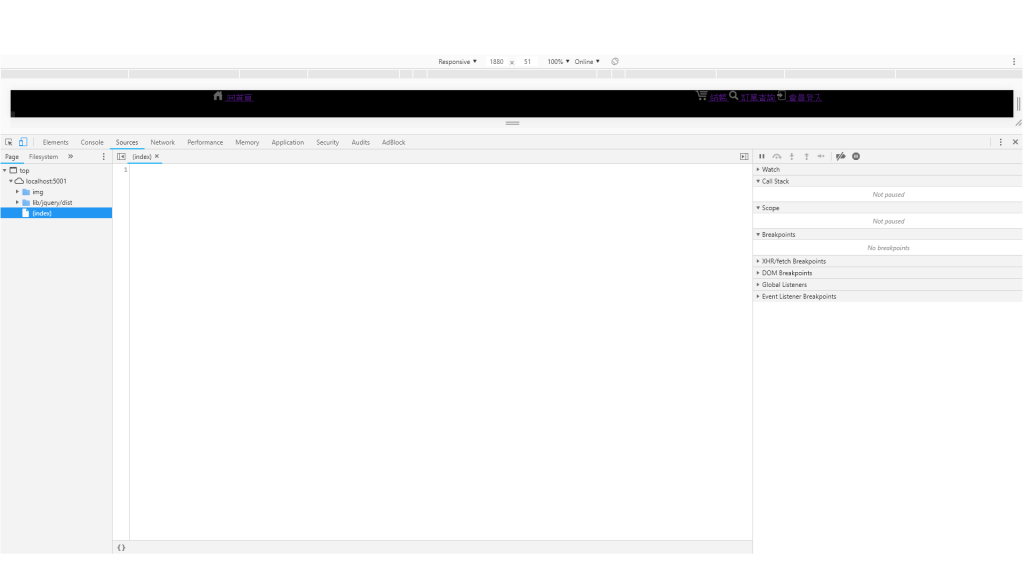Image resolution: width=1024 pixels, height=576 pixels.
Task: Activate the inspect element picker
Action: pyautogui.click(x=8, y=142)
